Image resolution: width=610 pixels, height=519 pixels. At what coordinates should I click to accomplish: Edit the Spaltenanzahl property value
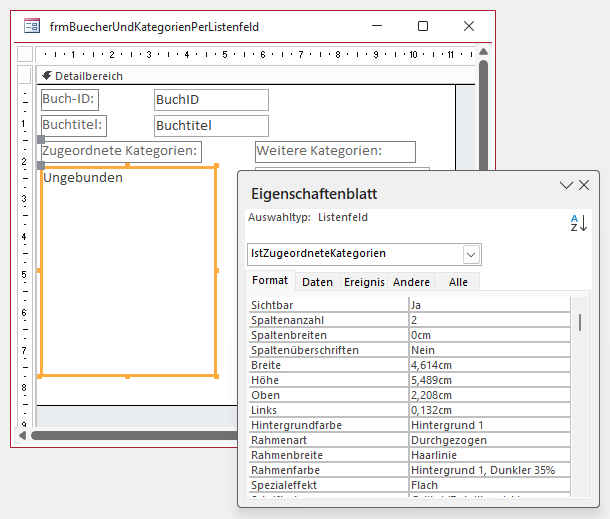click(488, 320)
